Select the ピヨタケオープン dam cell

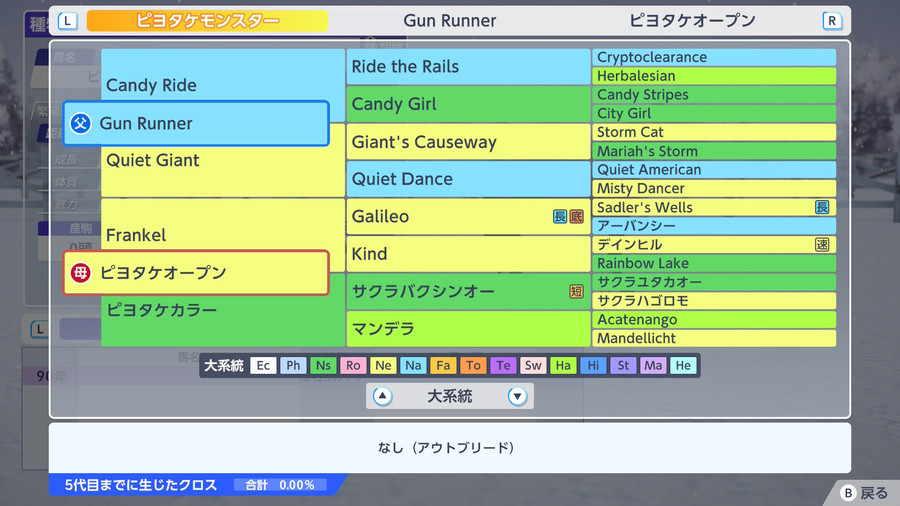[x=196, y=273]
